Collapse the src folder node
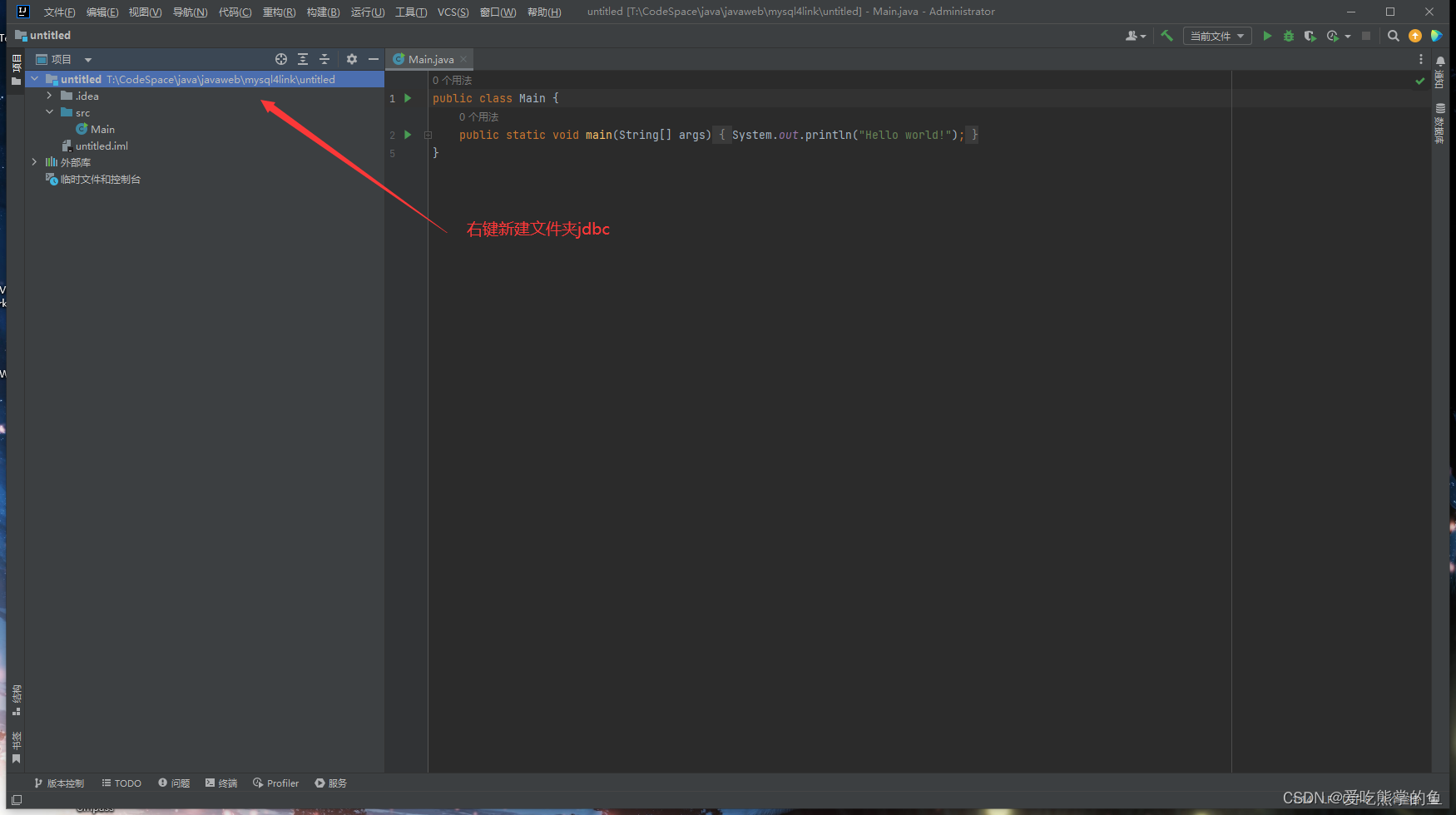 [x=50, y=112]
